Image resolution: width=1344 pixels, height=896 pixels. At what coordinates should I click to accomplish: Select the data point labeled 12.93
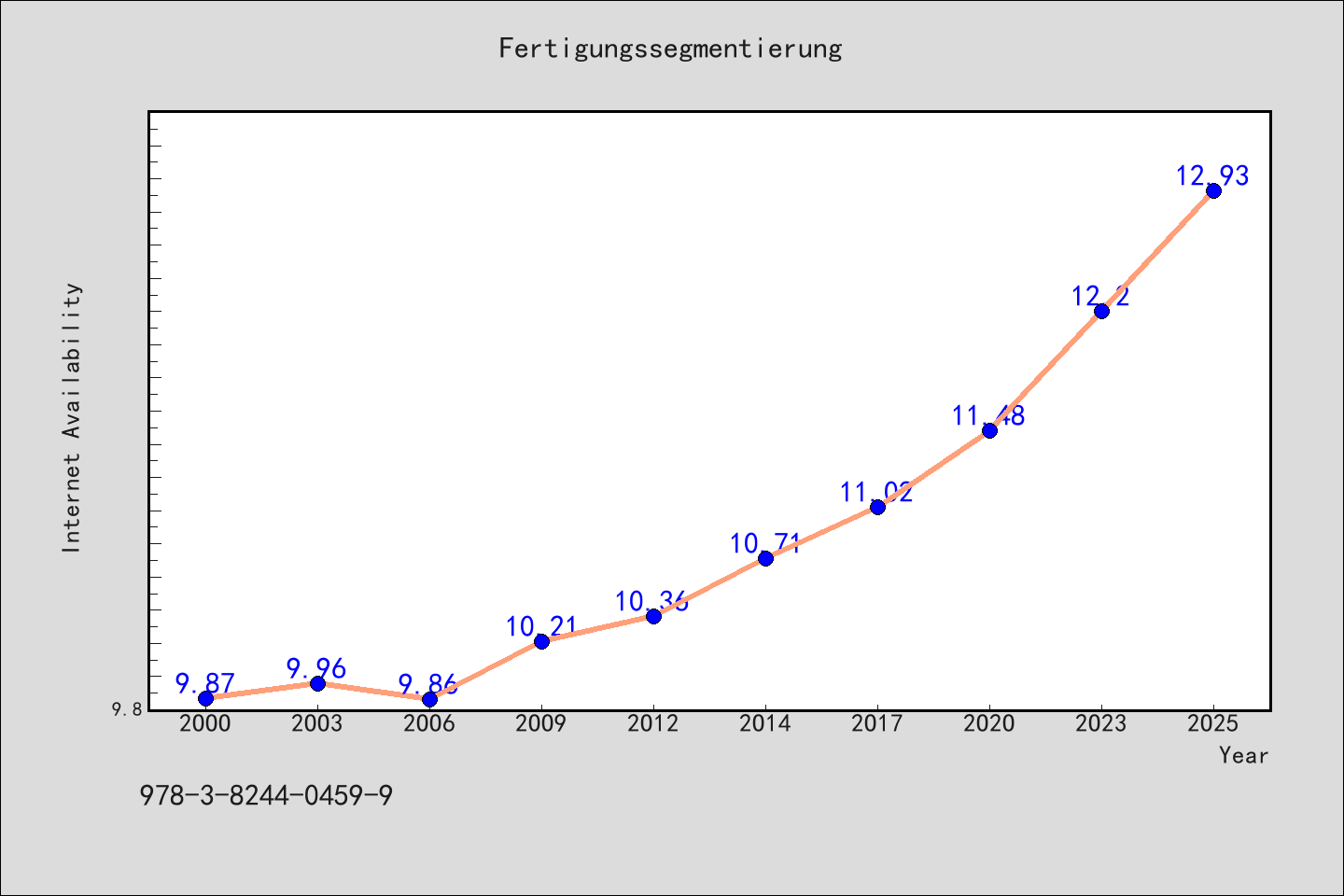click(x=1213, y=190)
